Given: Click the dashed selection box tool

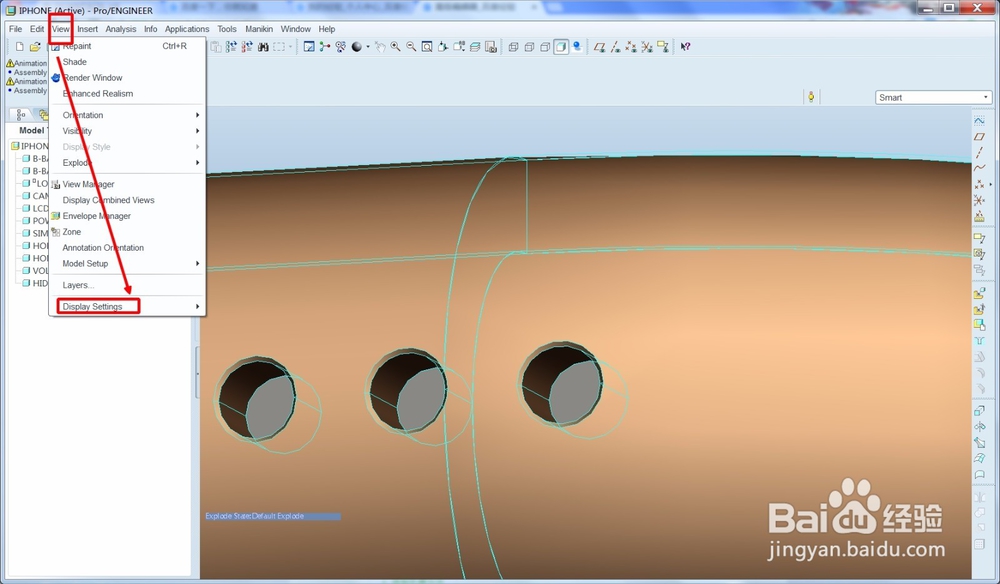Looking at the screenshot, I should tap(279, 47).
